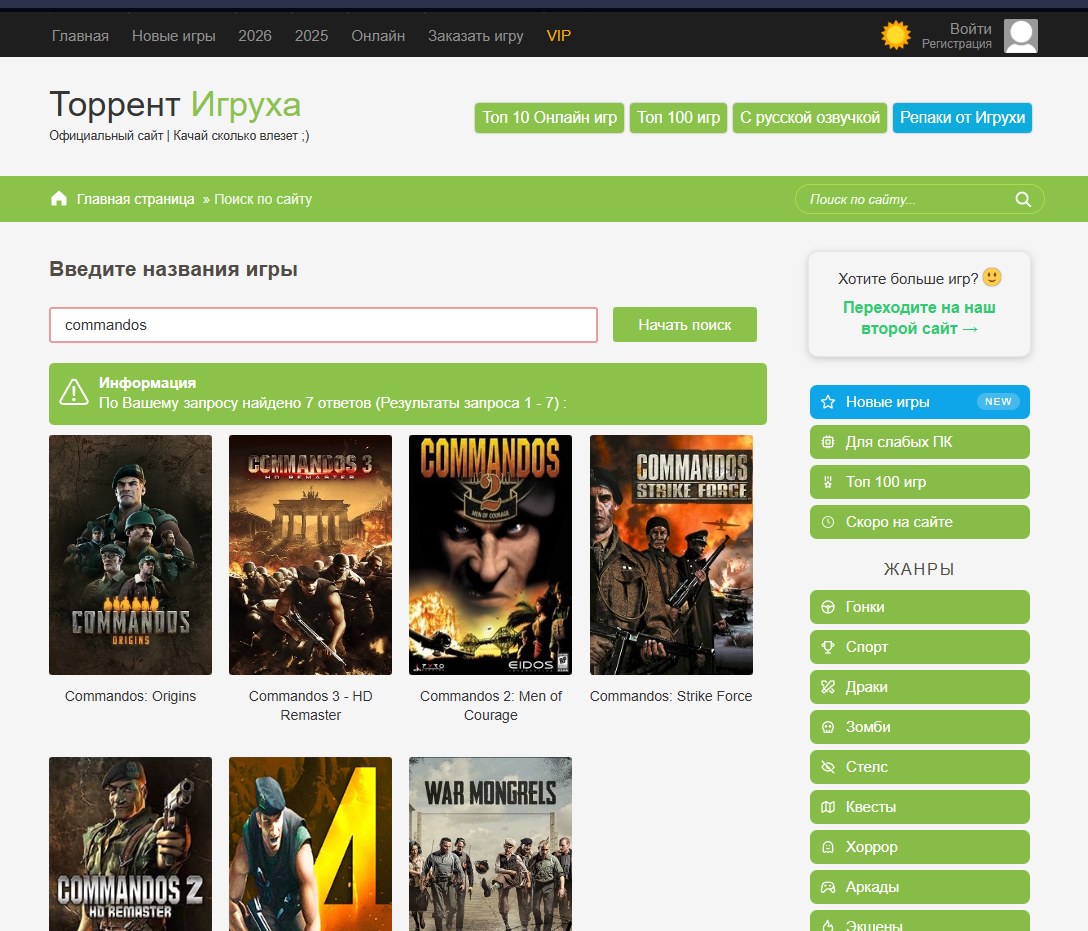1088x931 pixels.
Task: Open Новые игры in top navigation
Action: (x=173, y=35)
